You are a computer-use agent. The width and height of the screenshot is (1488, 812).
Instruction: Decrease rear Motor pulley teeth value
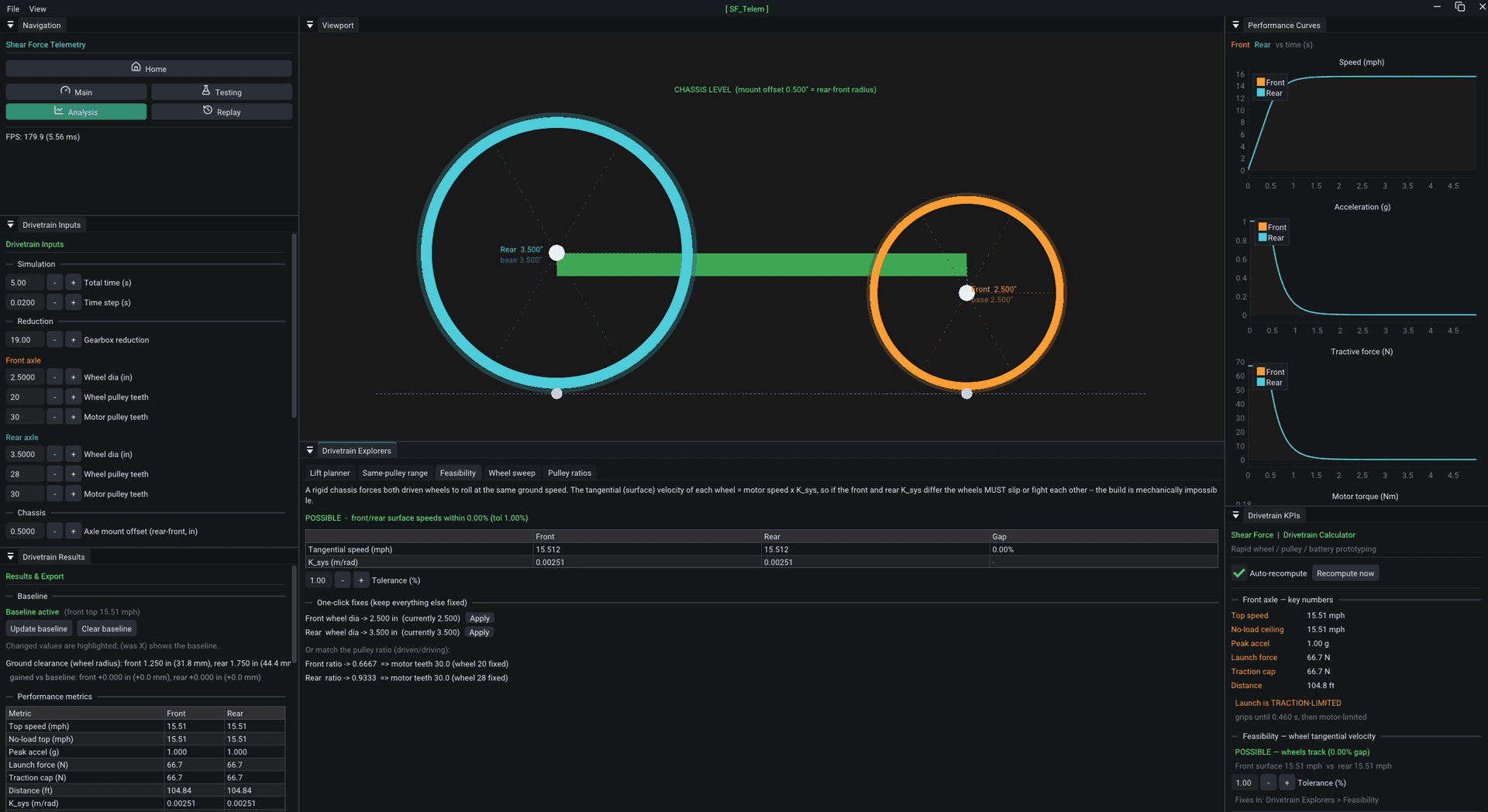(54, 494)
